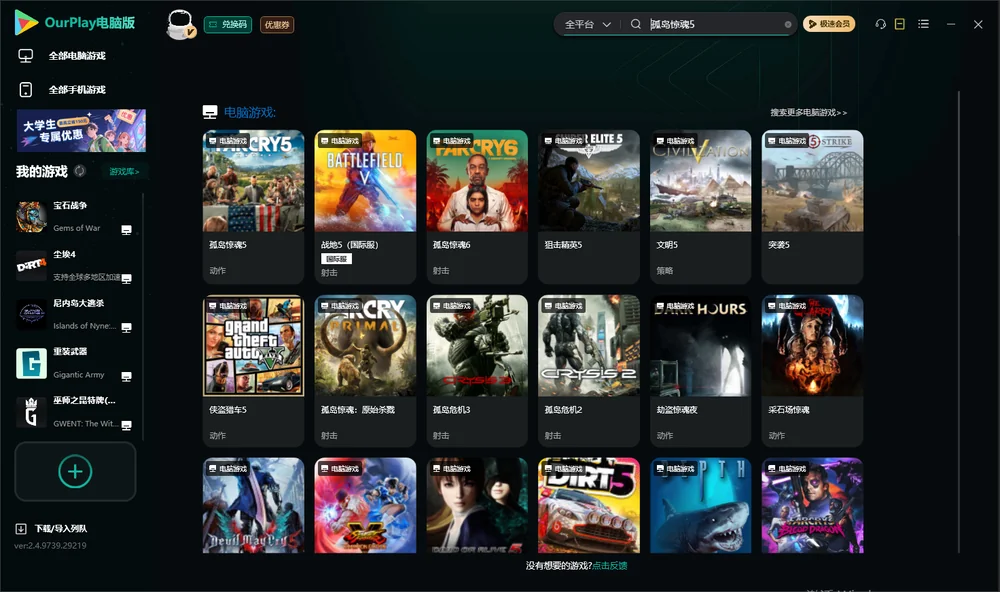Open the 狙击精英5 Sniper Elite 5 card
1000x592 pixels.
coord(589,207)
